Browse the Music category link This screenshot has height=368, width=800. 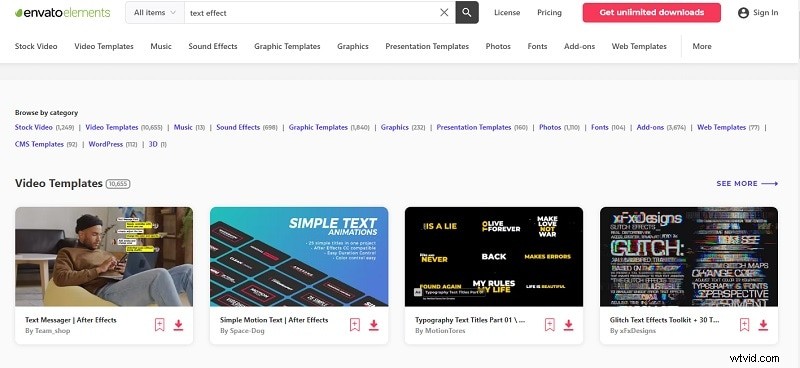click(183, 127)
